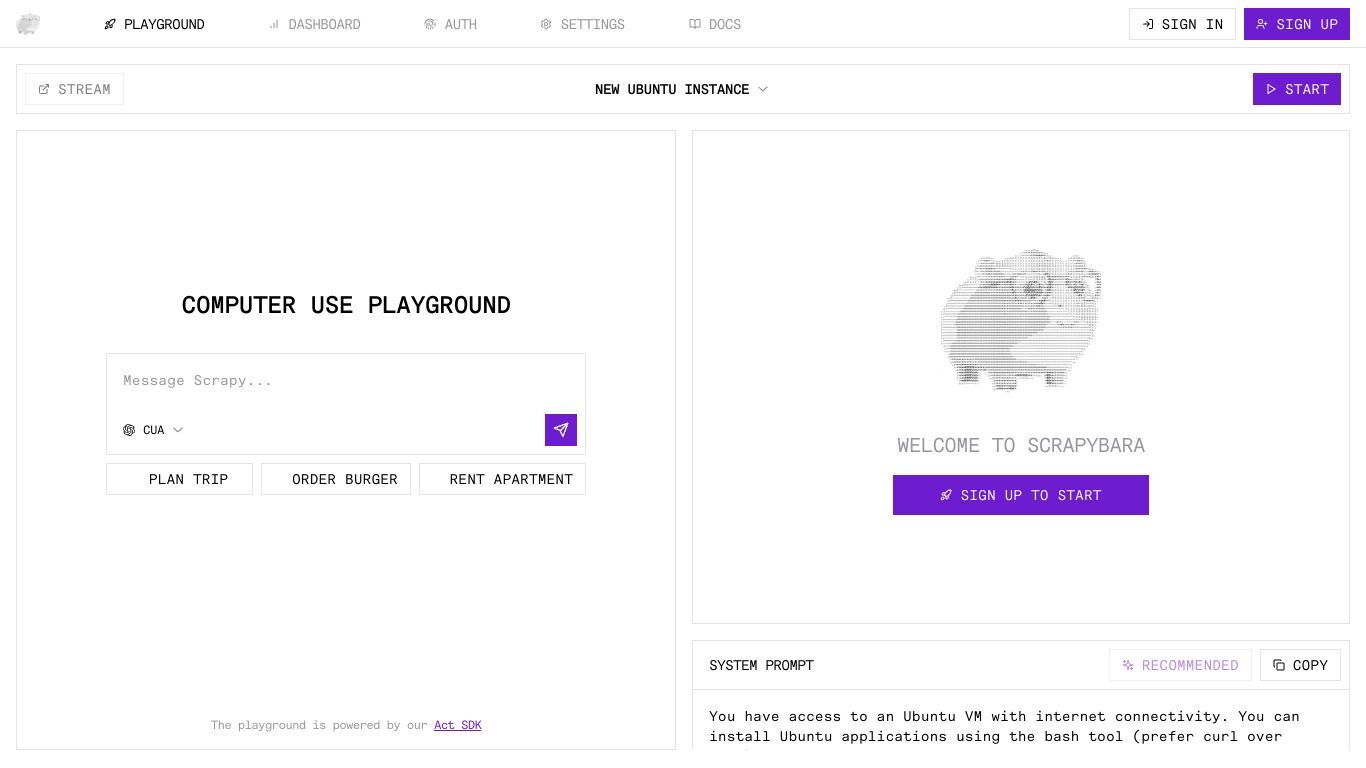
Task: Expand the New Ubuntu Instance dropdown
Action: [x=681, y=89]
